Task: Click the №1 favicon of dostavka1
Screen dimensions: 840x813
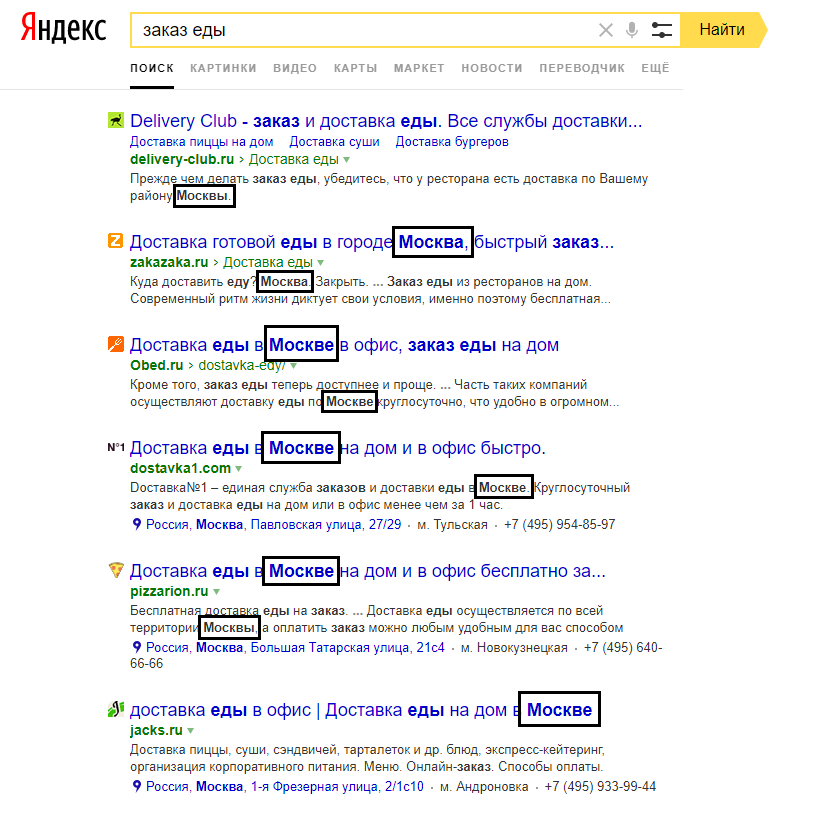Action: 116,447
